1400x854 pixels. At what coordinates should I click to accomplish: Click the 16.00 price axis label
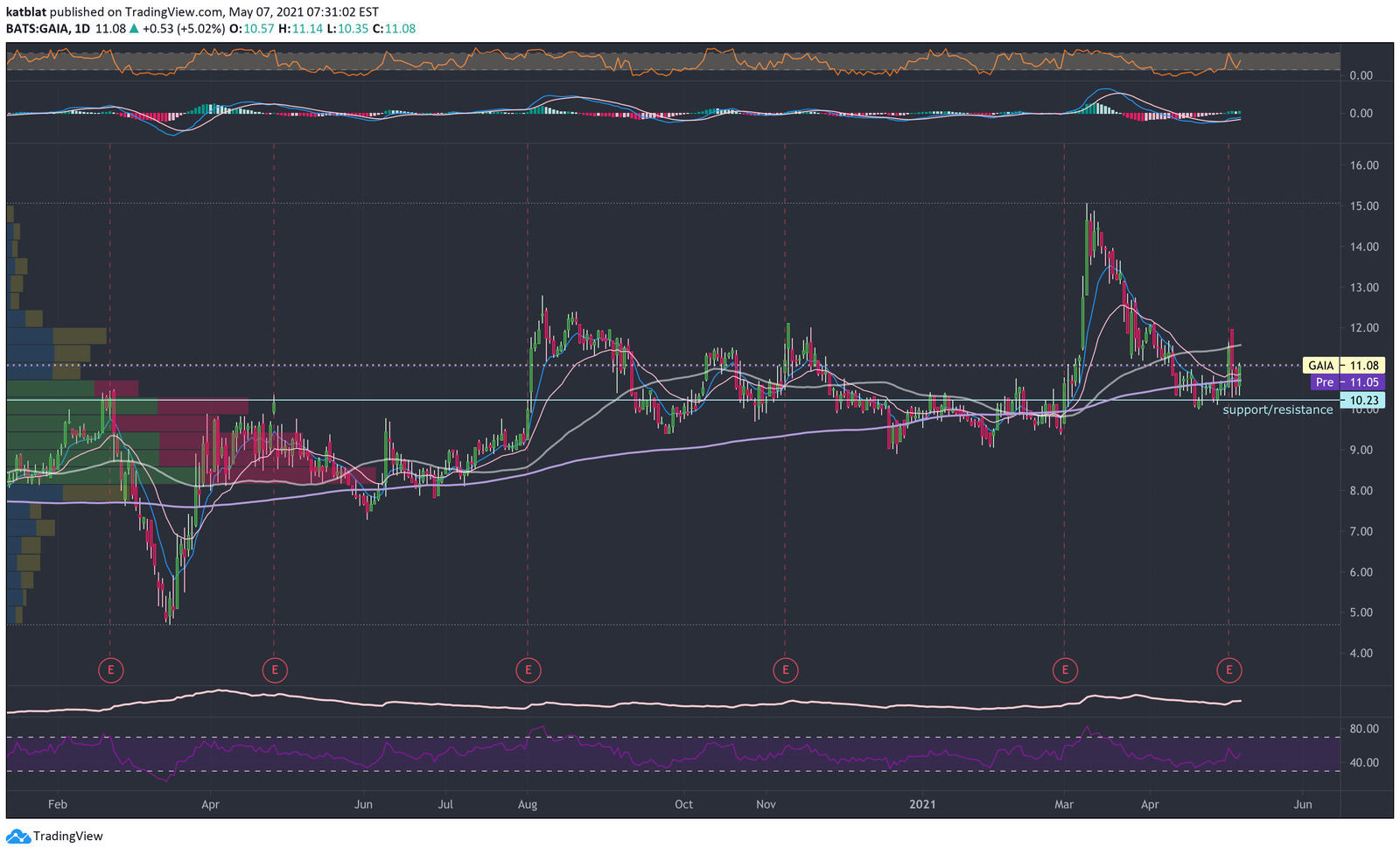coord(1364,165)
